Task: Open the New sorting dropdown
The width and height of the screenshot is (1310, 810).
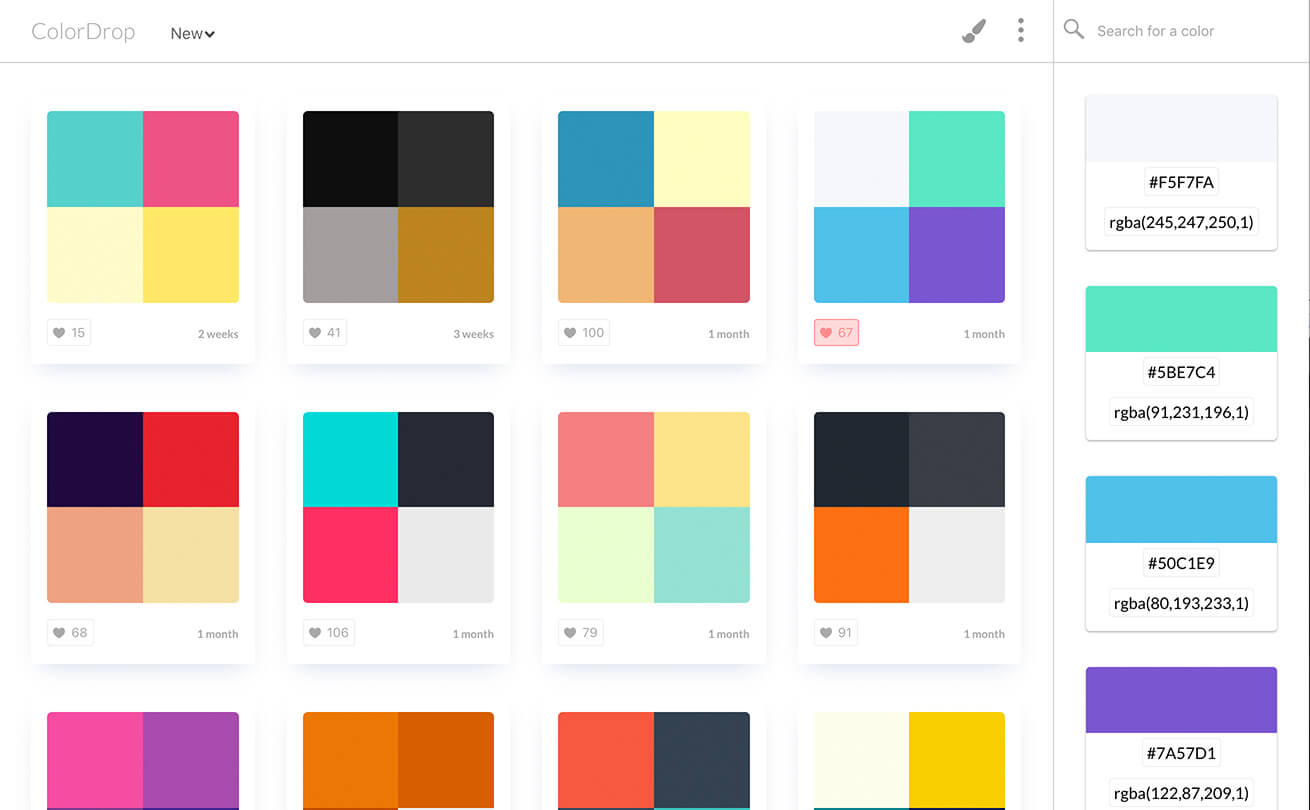Action: click(x=192, y=33)
